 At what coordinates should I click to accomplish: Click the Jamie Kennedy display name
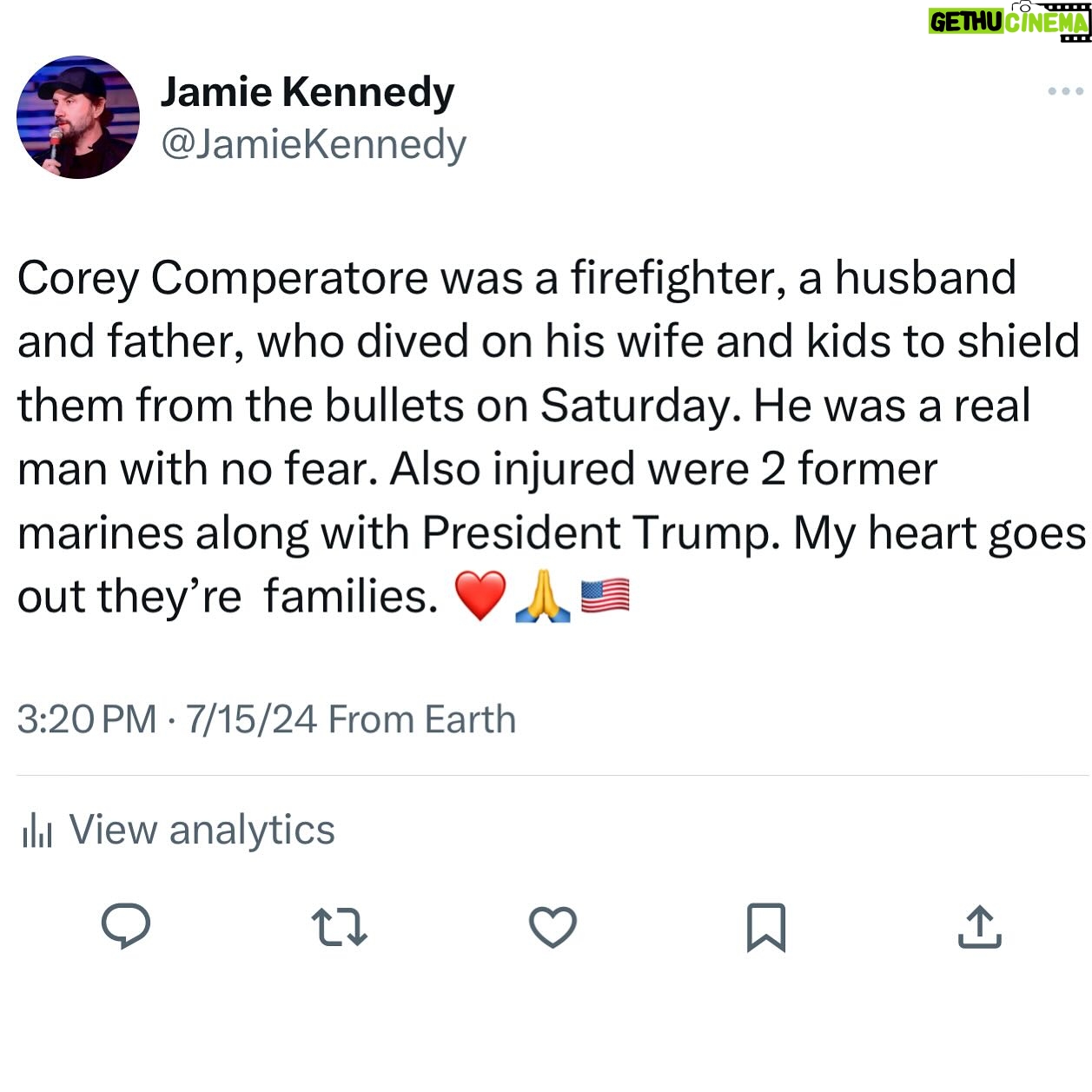307,92
